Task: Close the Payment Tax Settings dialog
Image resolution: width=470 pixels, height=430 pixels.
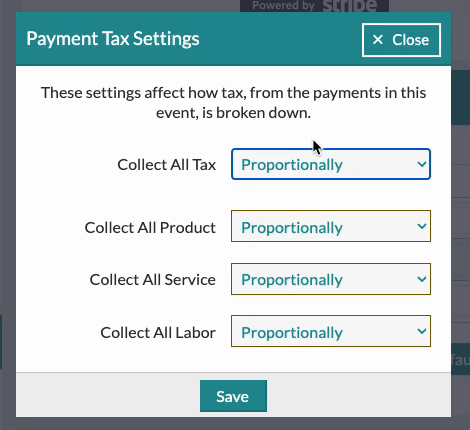Action: [402, 40]
